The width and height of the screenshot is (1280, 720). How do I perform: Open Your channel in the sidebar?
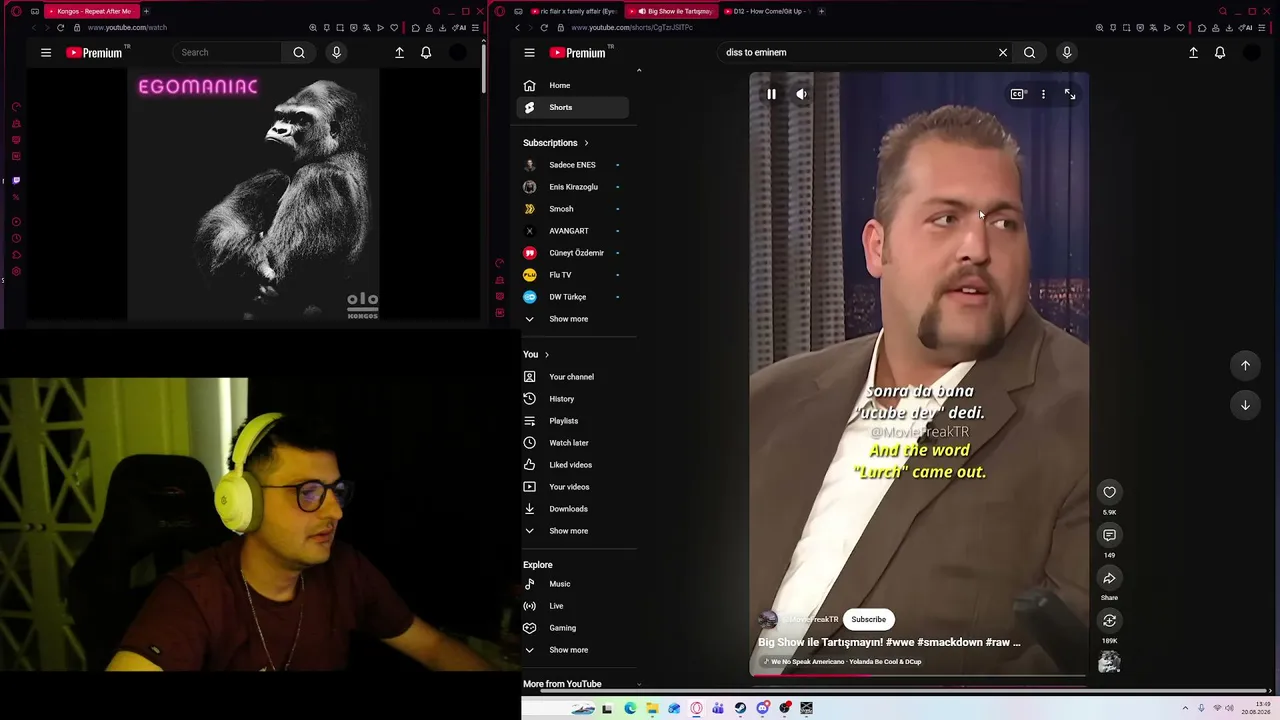pyautogui.click(x=573, y=377)
